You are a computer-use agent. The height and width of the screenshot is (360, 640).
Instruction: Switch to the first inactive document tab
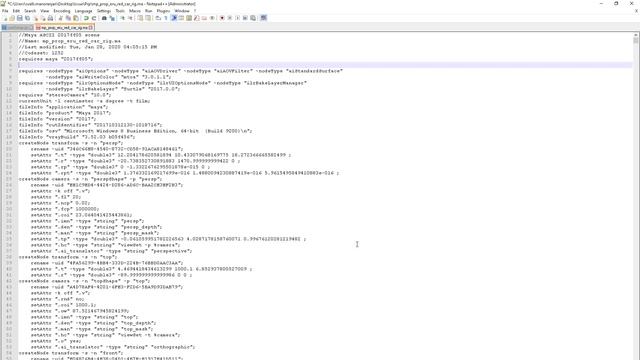click(17, 27)
